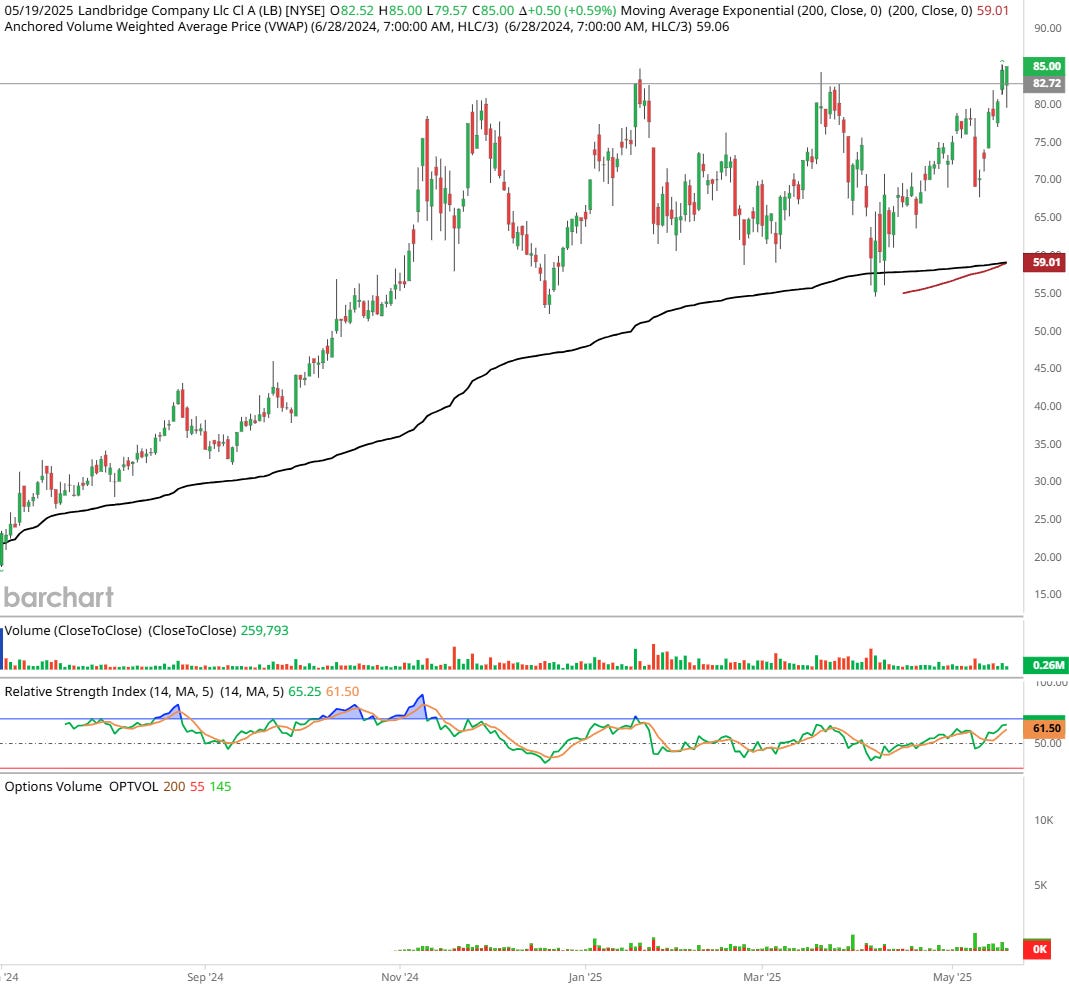Click the 50.00 price axis label
Image resolution: width=1069 pixels, height=988 pixels.
point(1048,331)
